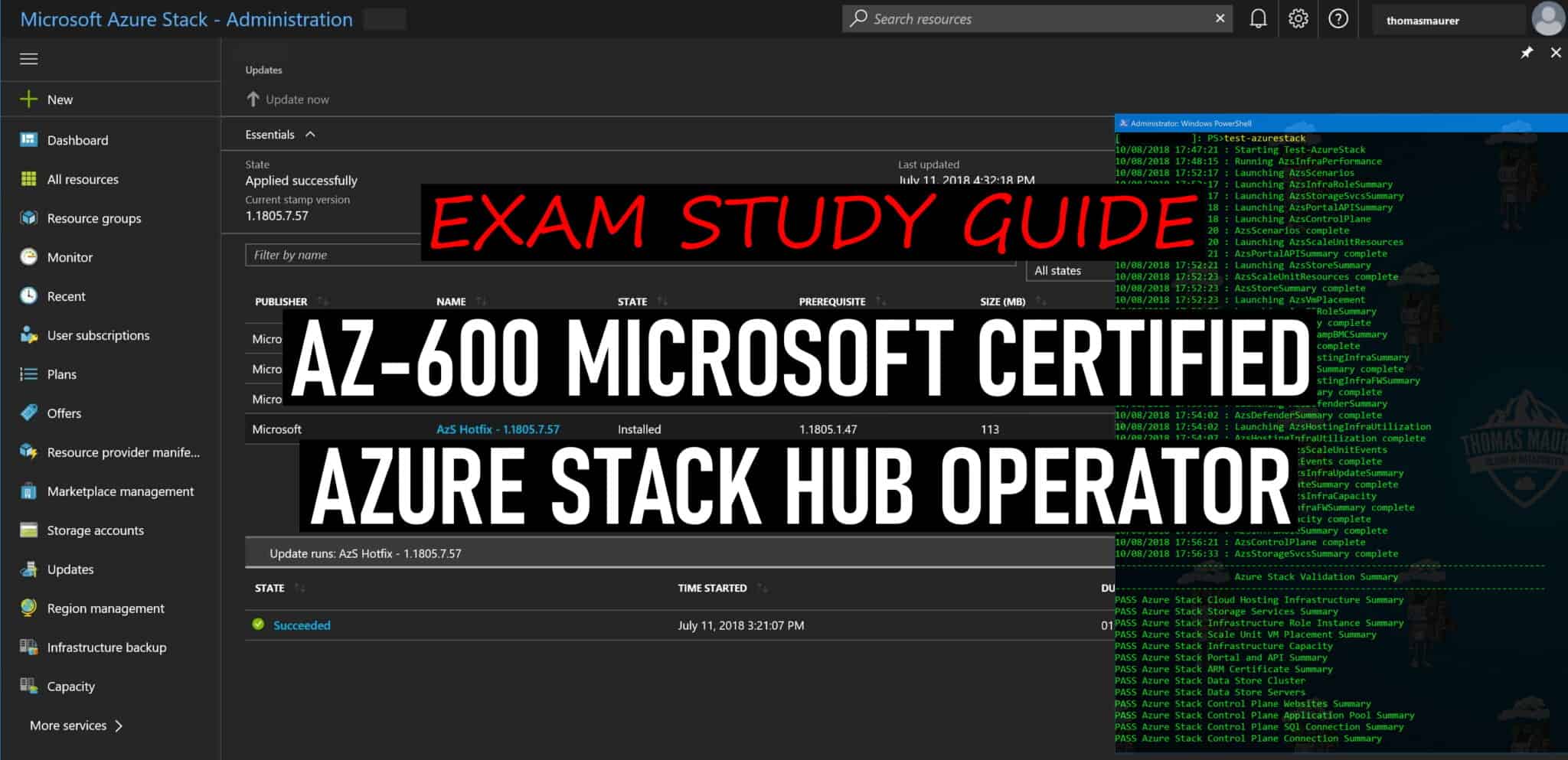Click the Updates breadcrumb label

pyautogui.click(x=263, y=70)
